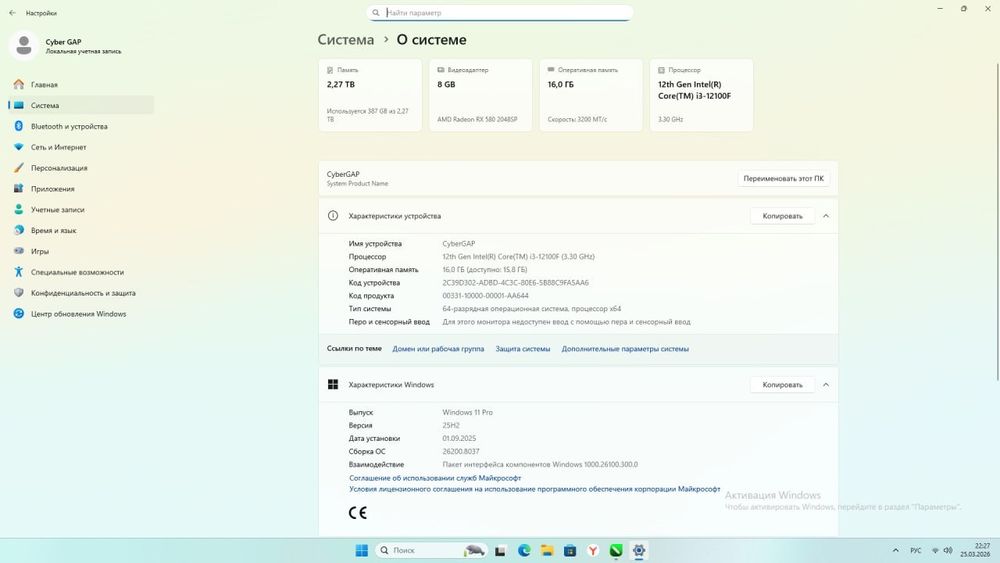Launch Microsoft Edge from the taskbar

(x=524, y=550)
